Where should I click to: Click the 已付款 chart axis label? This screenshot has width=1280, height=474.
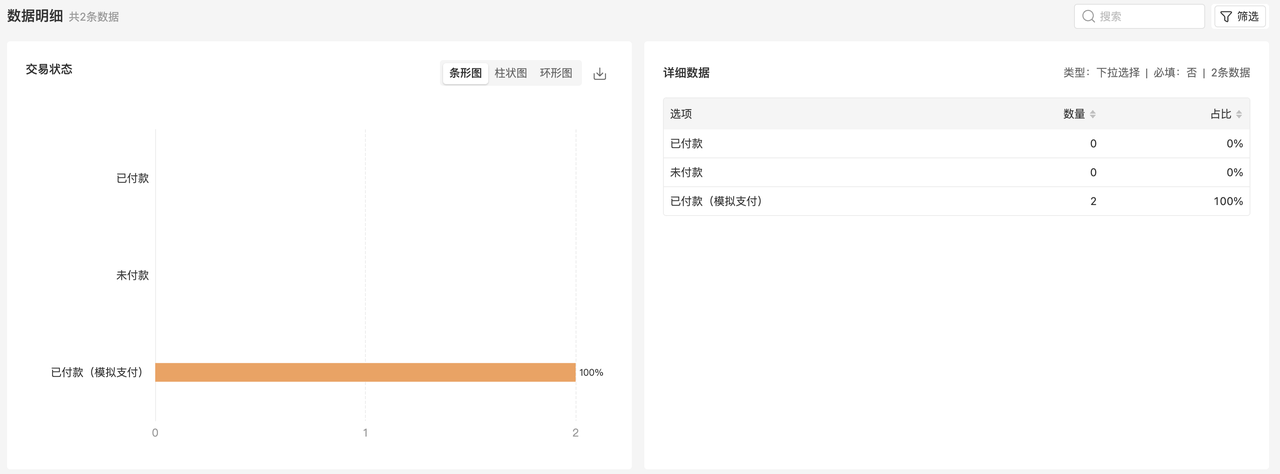click(x=132, y=178)
